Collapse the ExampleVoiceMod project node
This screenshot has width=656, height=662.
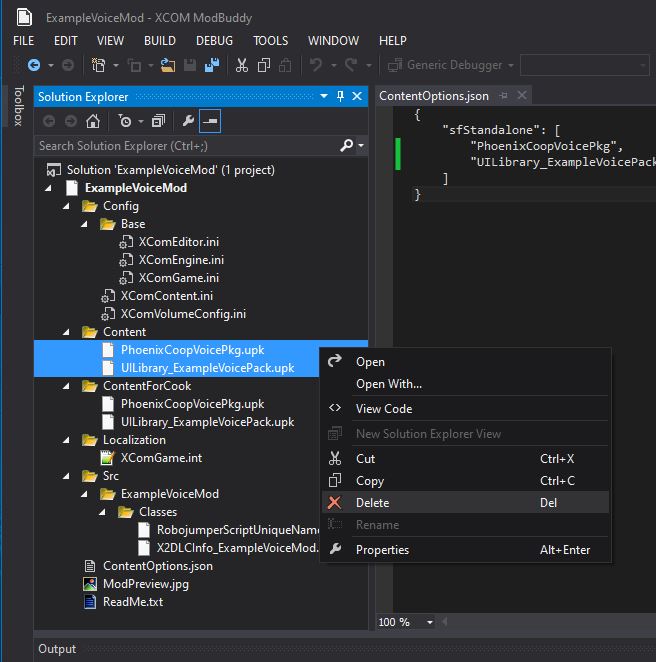pyautogui.click(x=49, y=188)
